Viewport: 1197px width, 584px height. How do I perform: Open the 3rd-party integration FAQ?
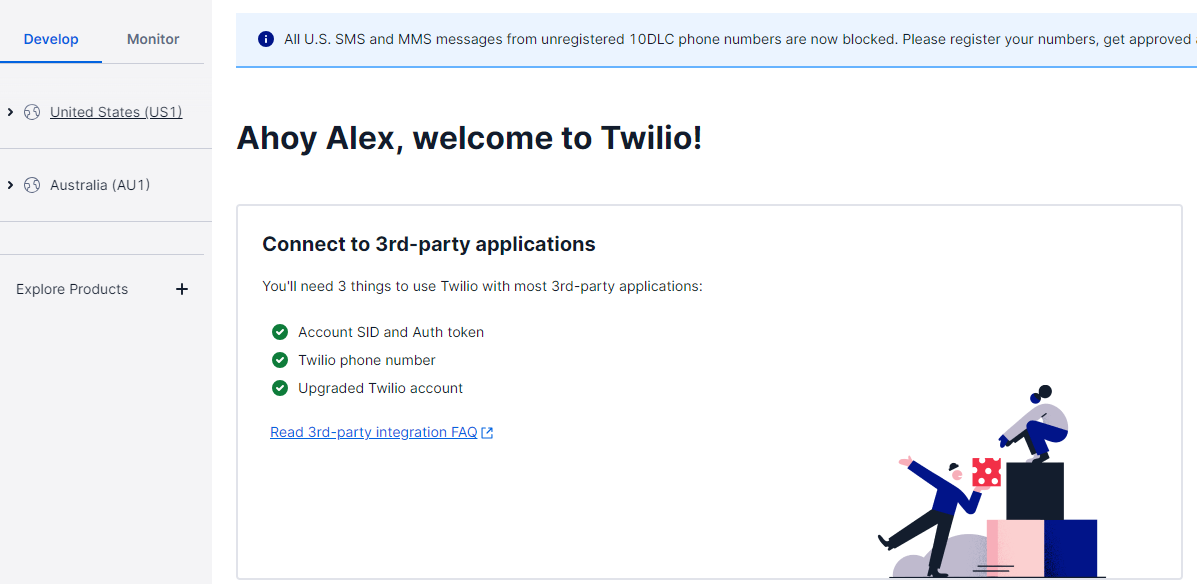372,431
